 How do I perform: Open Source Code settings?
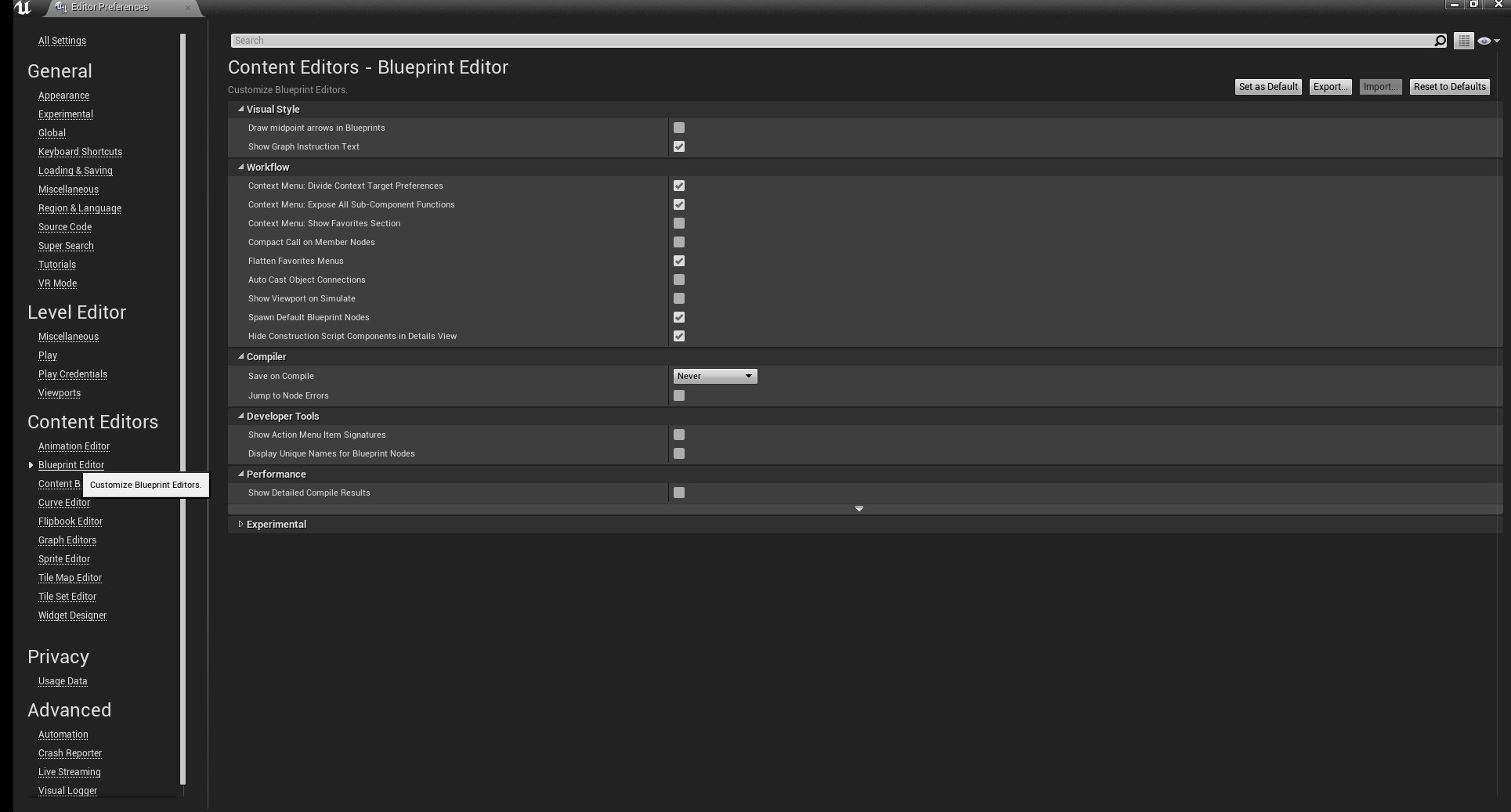64,227
